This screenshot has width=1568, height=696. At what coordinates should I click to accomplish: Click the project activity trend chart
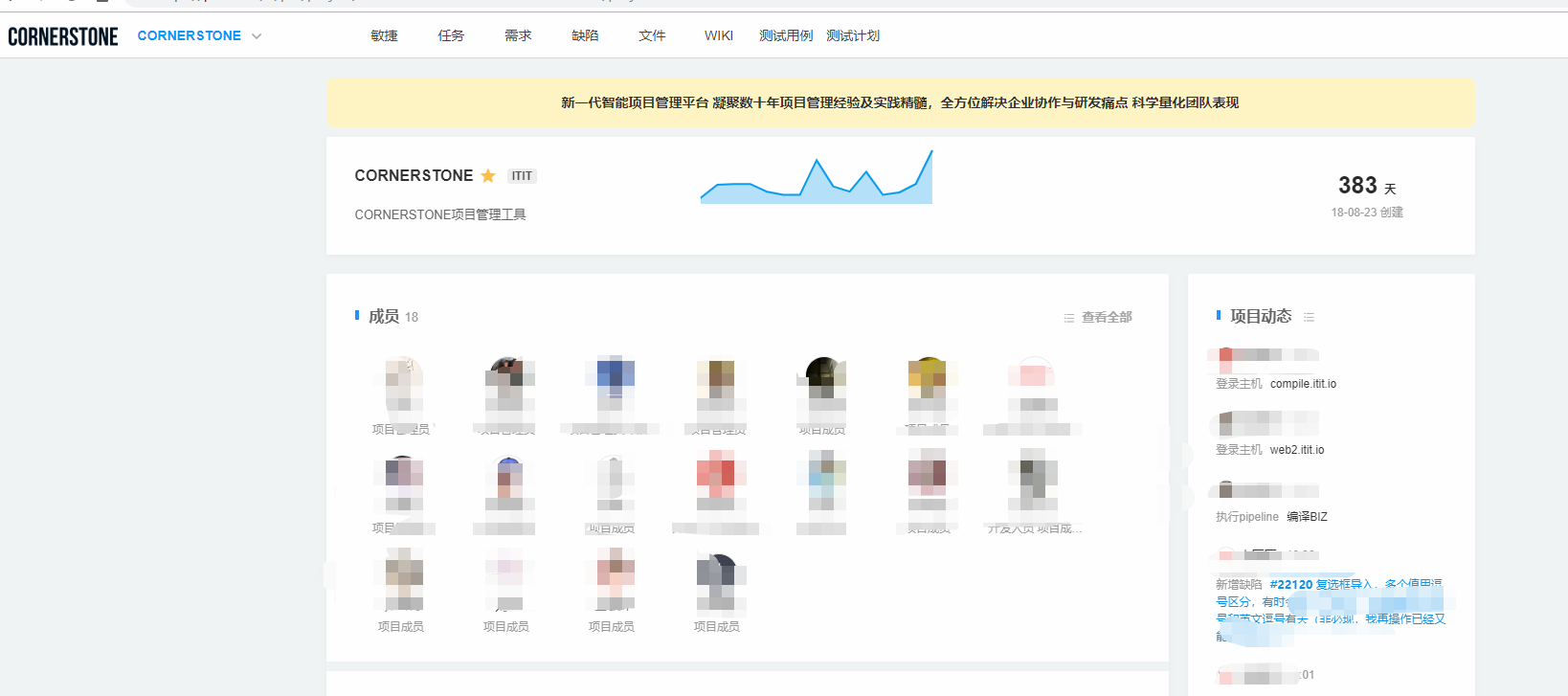tap(817, 177)
